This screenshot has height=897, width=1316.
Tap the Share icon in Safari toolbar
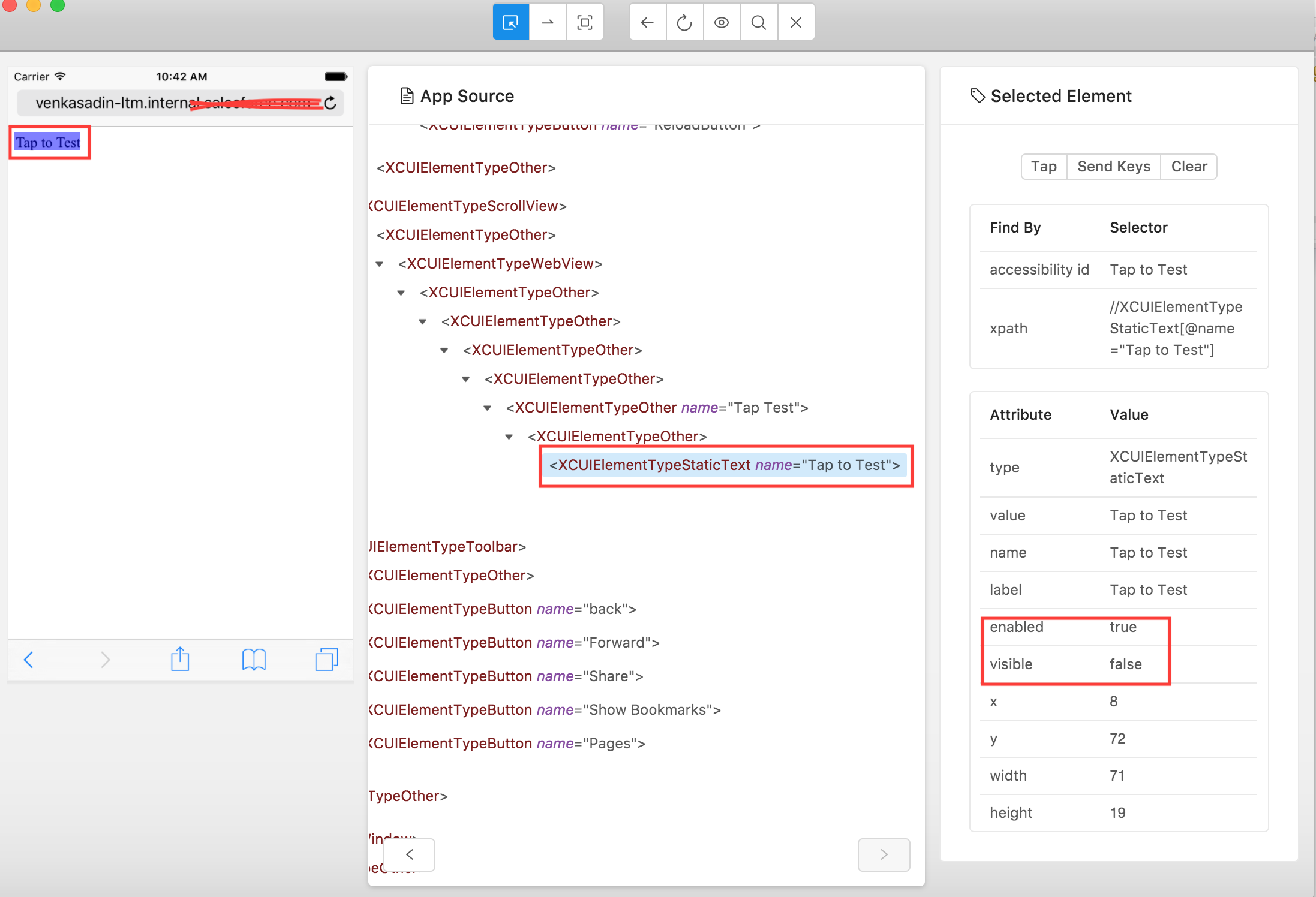[x=180, y=660]
